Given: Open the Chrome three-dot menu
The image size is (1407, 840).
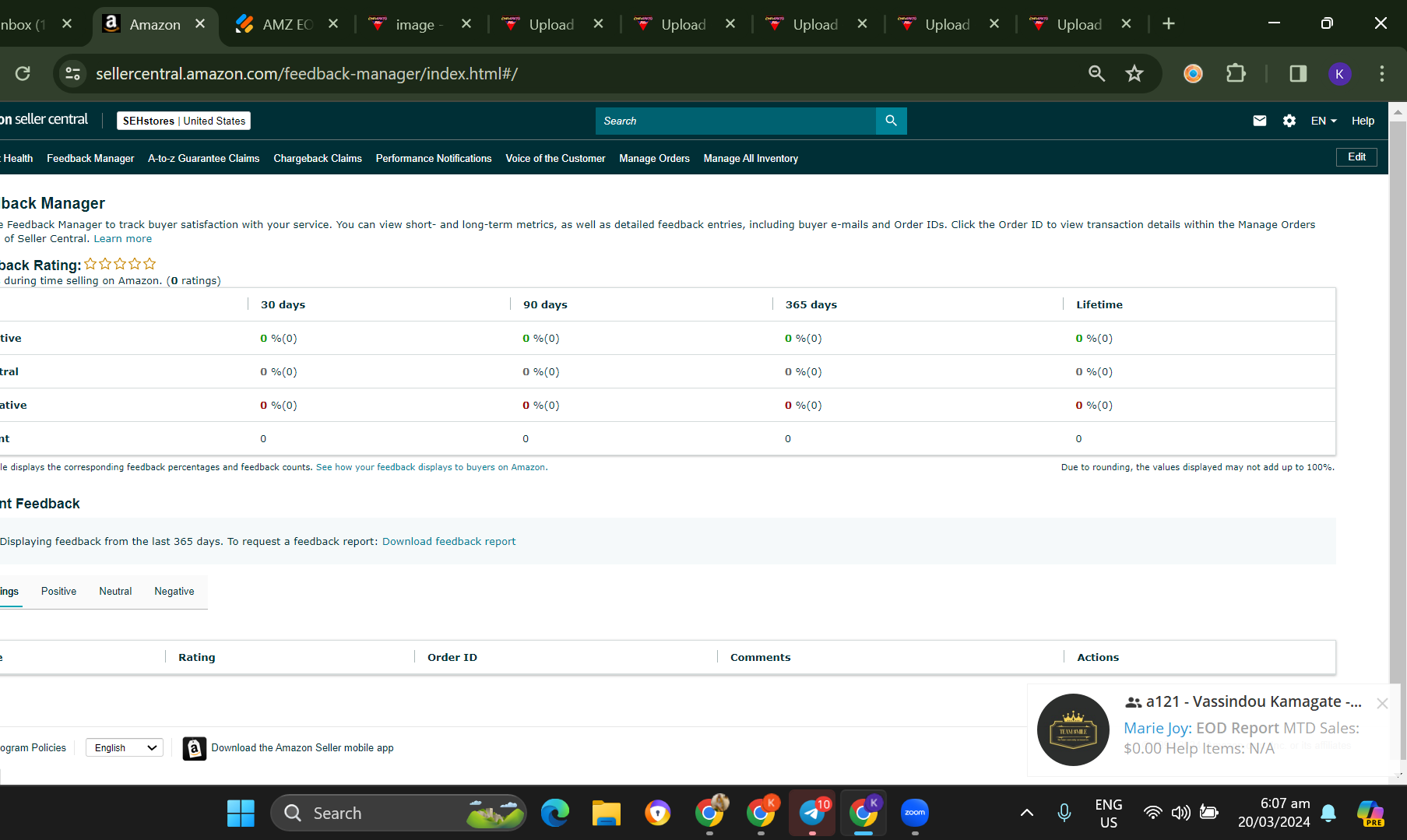Looking at the screenshot, I should [x=1382, y=73].
